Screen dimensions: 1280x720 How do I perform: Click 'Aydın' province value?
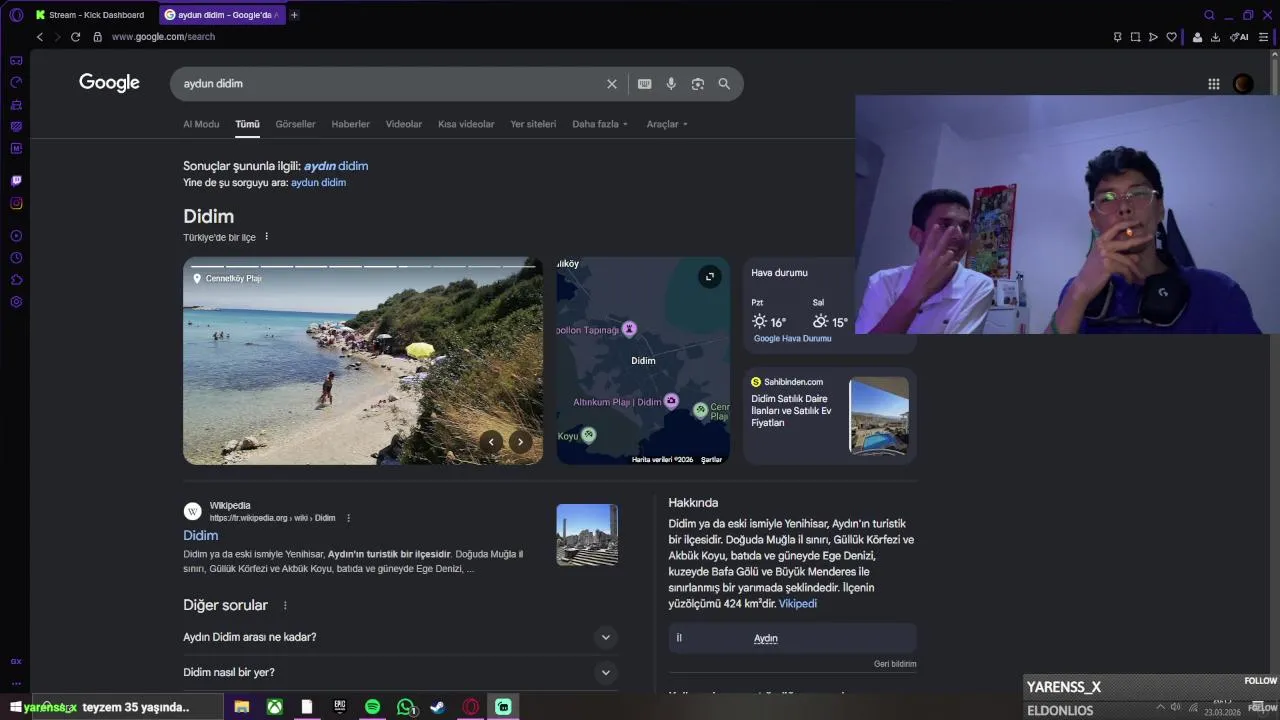[766, 638]
